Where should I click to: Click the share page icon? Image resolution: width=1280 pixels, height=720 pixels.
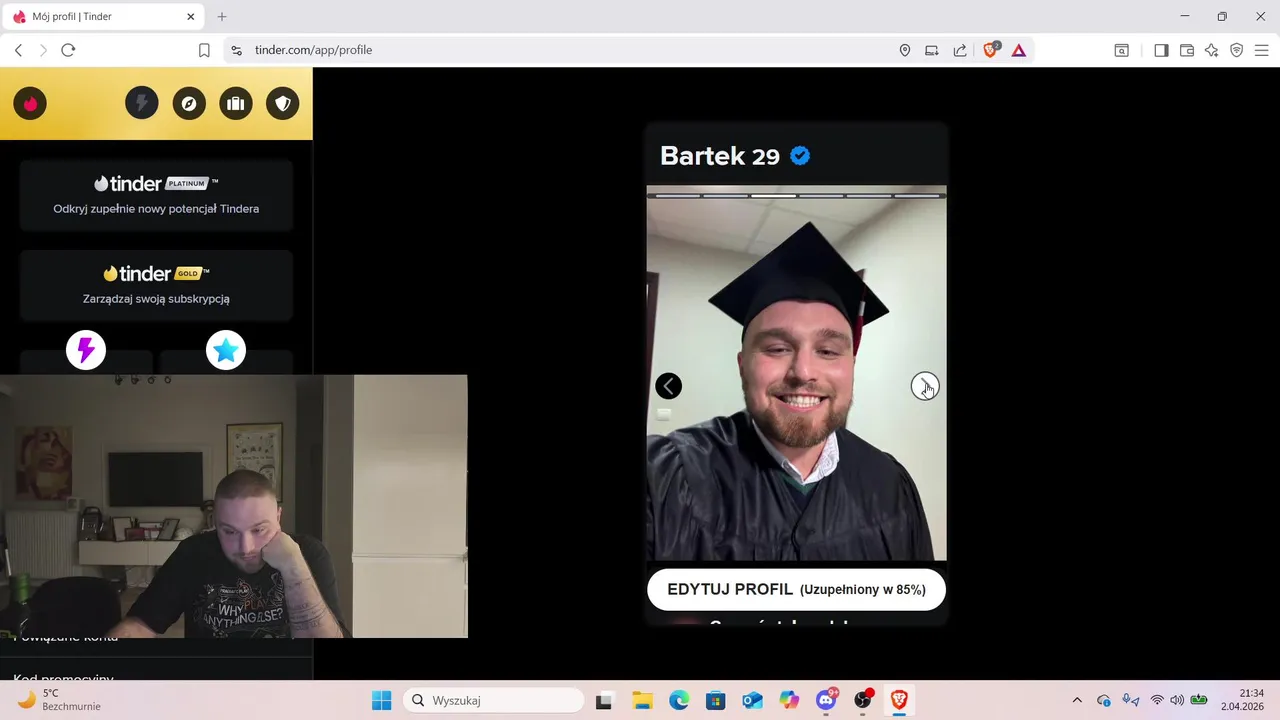(x=960, y=50)
